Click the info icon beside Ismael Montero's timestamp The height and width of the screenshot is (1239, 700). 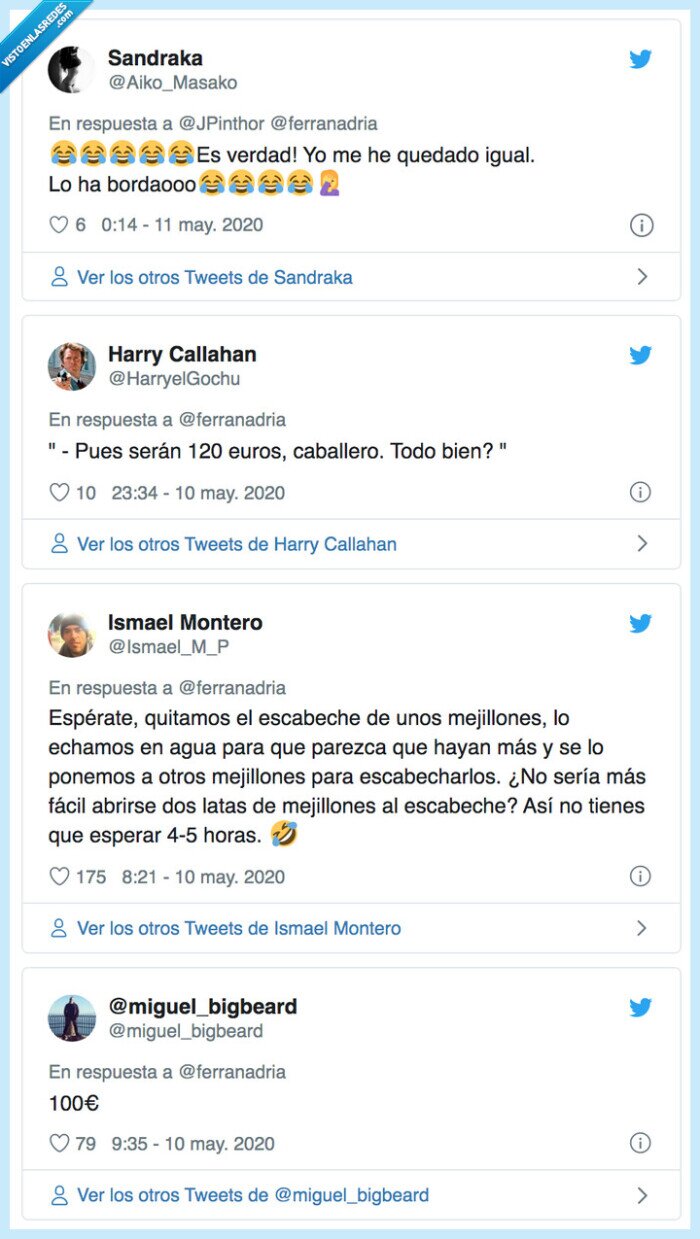click(640, 876)
